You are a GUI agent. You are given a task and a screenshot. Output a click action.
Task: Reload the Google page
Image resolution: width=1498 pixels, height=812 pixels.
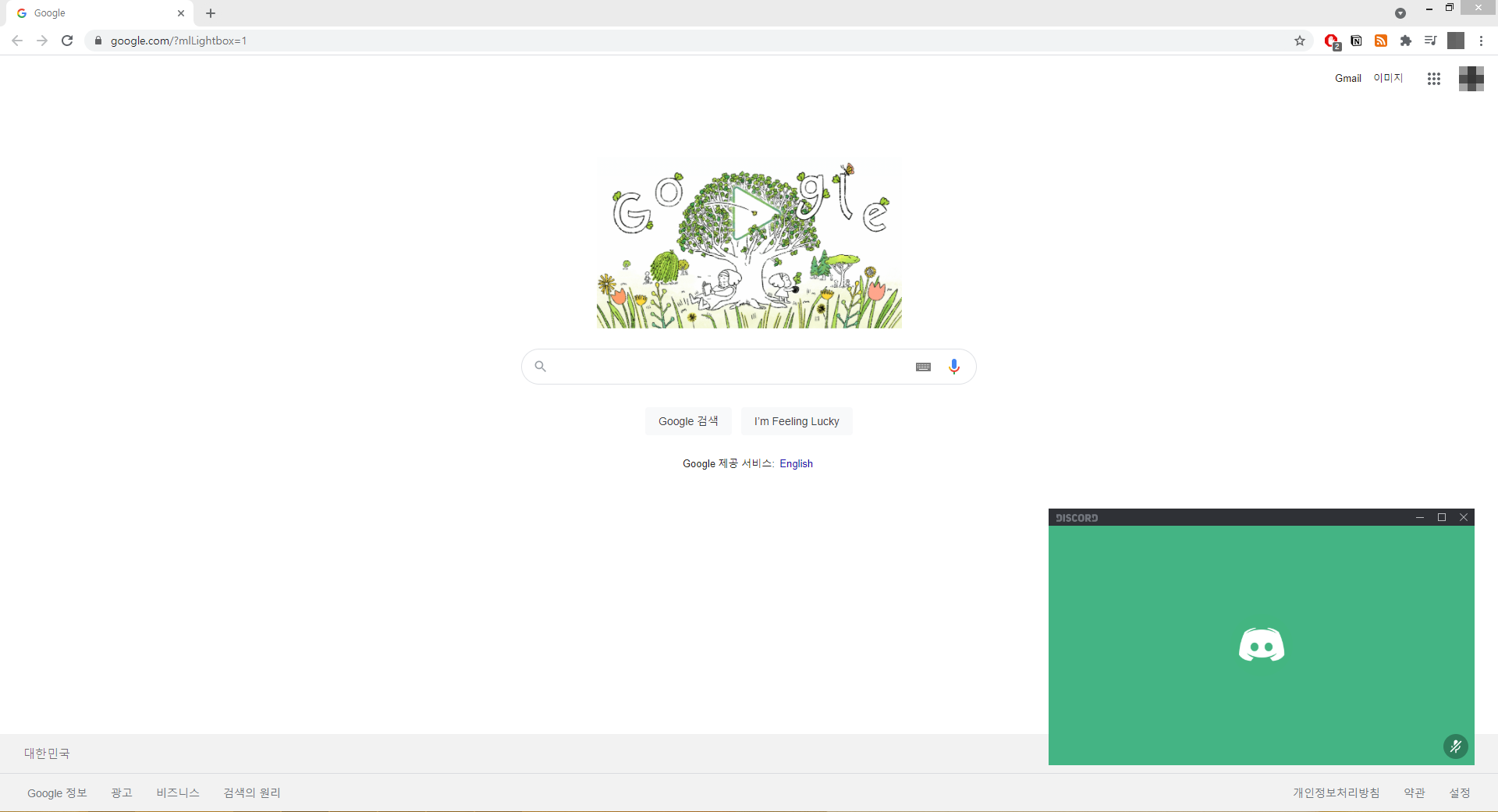point(67,41)
